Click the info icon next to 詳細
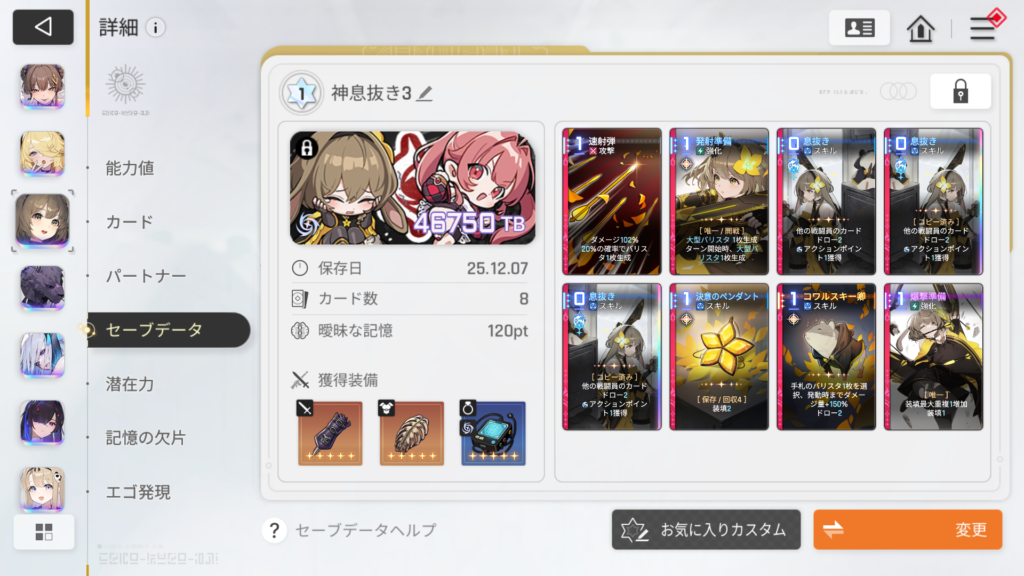The height and width of the screenshot is (576, 1024). [155, 27]
